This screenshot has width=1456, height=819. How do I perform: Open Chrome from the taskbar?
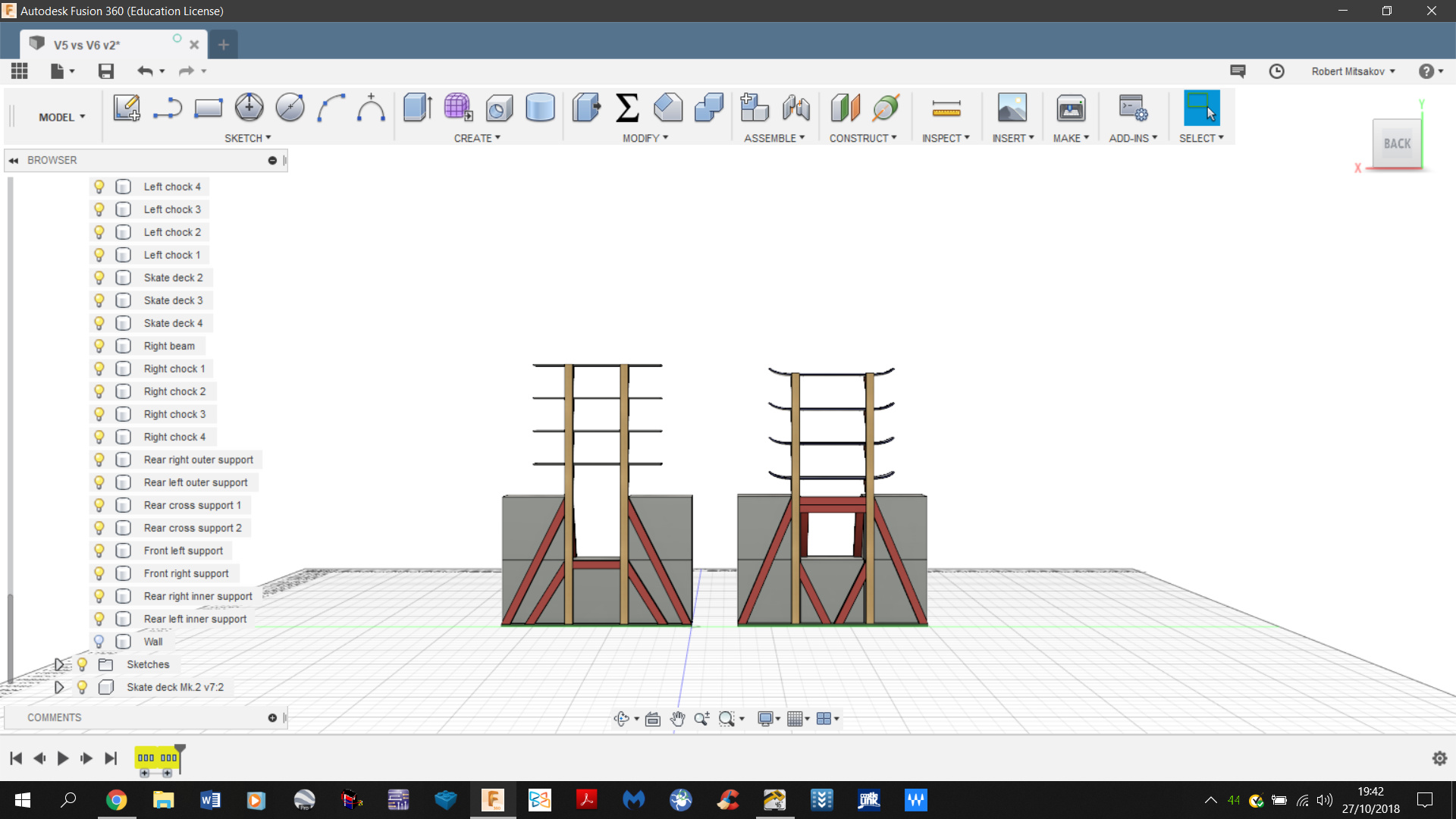pyautogui.click(x=116, y=800)
